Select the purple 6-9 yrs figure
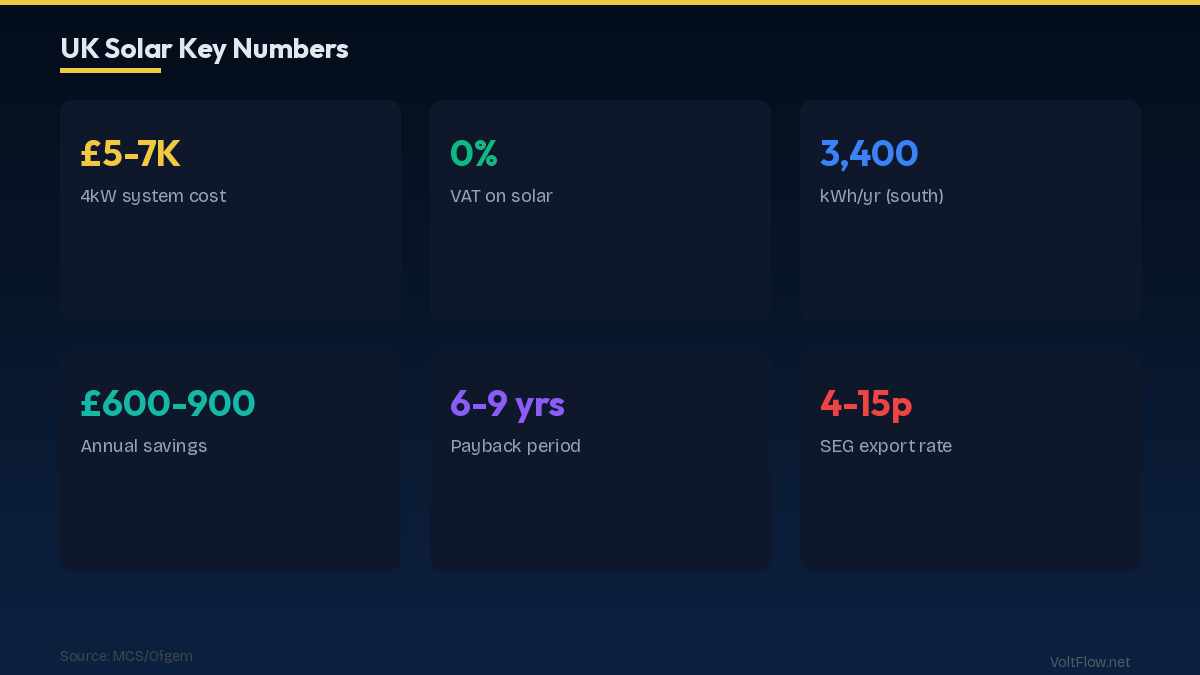Viewport: 1200px width, 675px height. [x=507, y=404]
